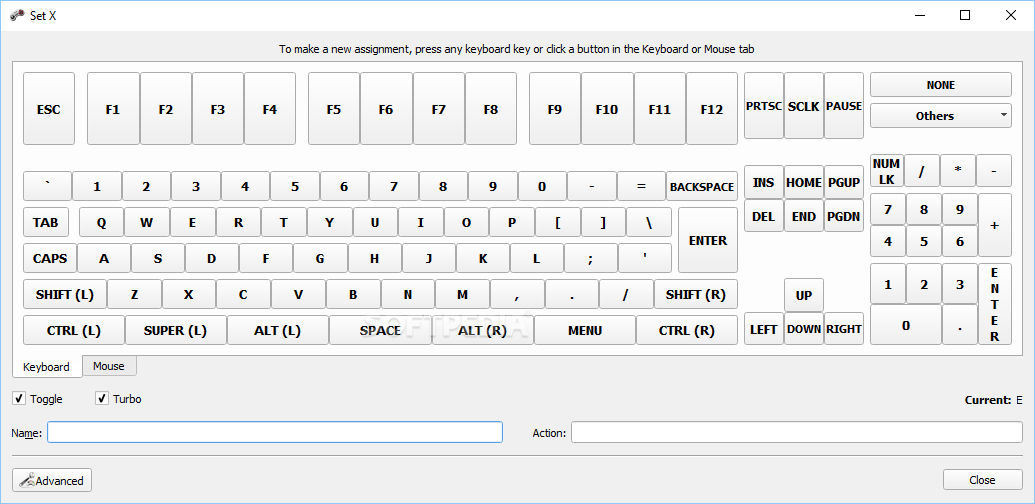The image size is (1035, 504).
Task: Enable the Toggle checkbox
Action: [19, 398]
